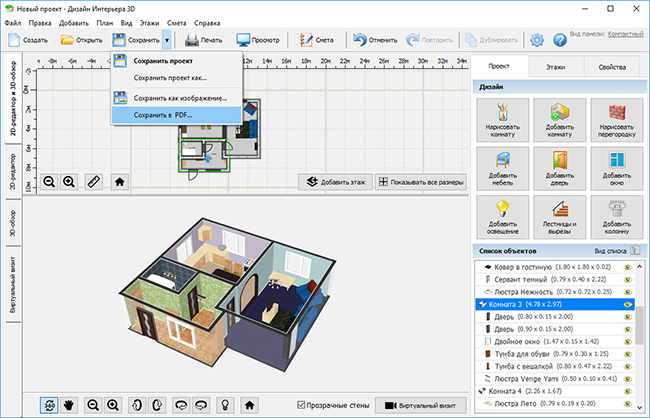Open settings gear icon

[x=537, y=40]
